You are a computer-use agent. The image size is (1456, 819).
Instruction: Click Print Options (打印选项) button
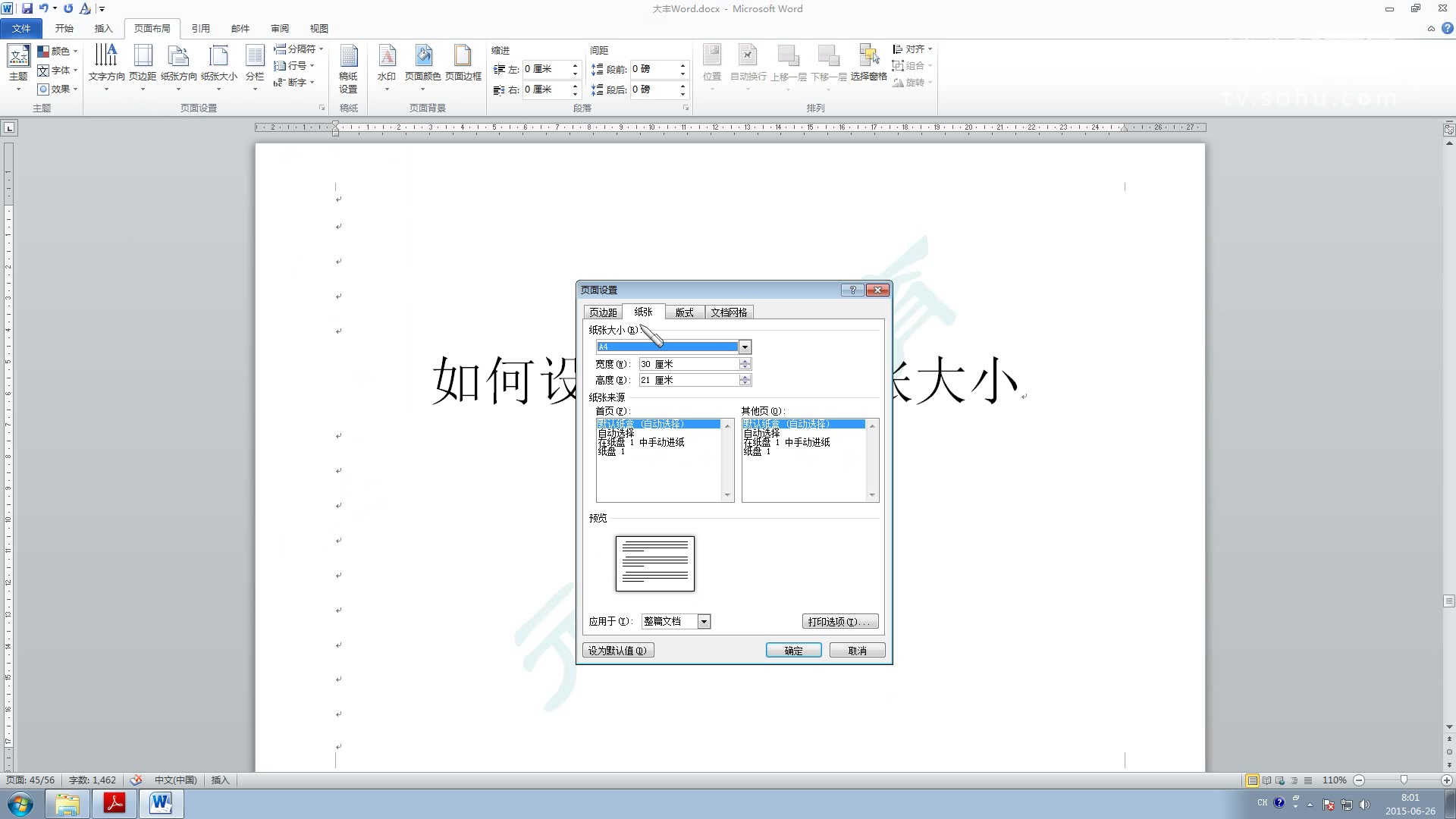pos(839,622)
